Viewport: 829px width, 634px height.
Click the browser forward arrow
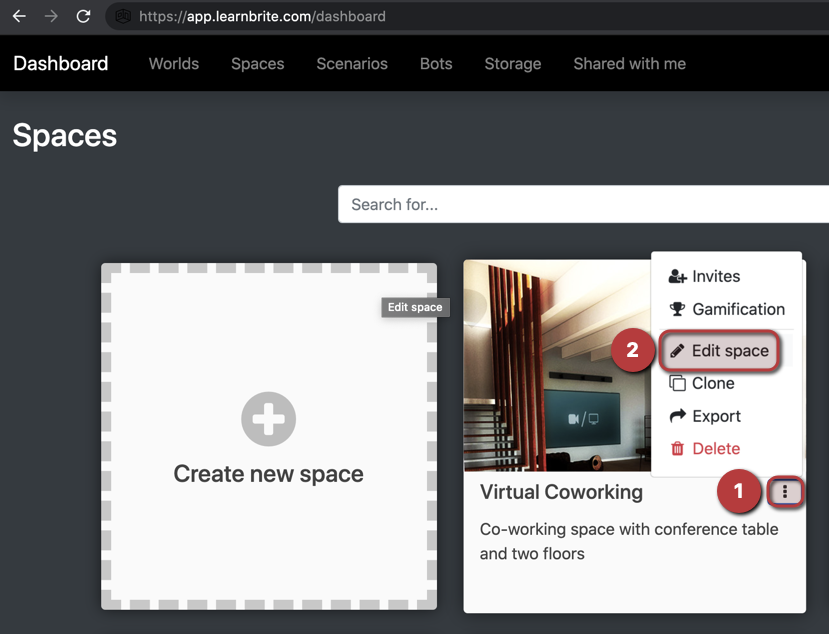[51, 16]
